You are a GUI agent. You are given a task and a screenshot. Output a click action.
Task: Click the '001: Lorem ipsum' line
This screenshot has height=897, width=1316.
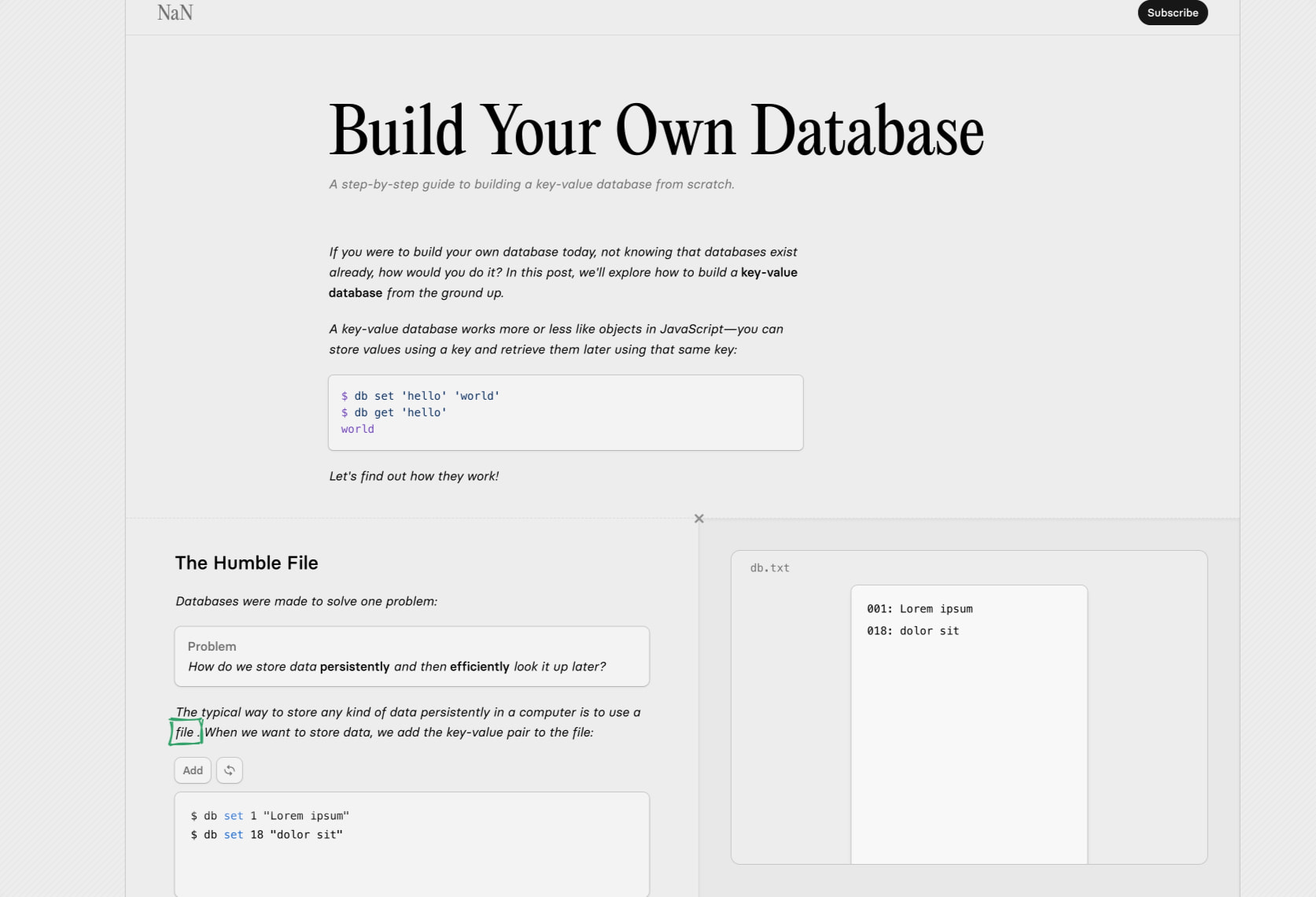click(x=920, y=609)
